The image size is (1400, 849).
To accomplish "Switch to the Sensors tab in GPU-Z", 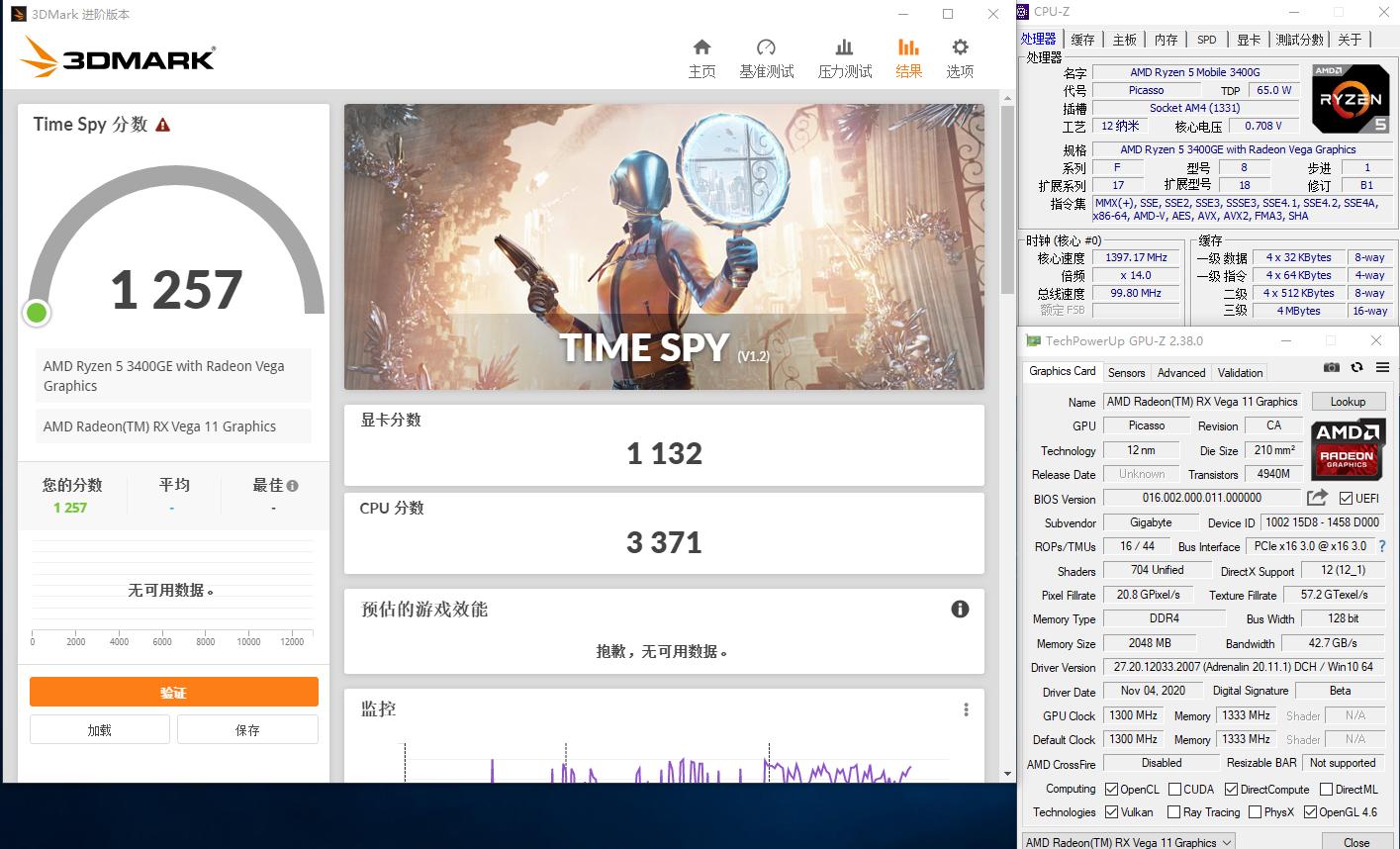I will coord(1126,372).
